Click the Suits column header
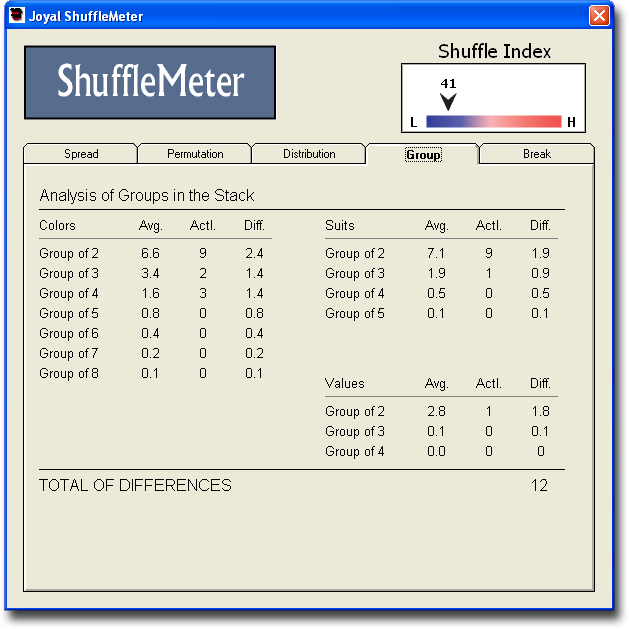The width and height of the screenshot is (629, 629). pos(340,225)
